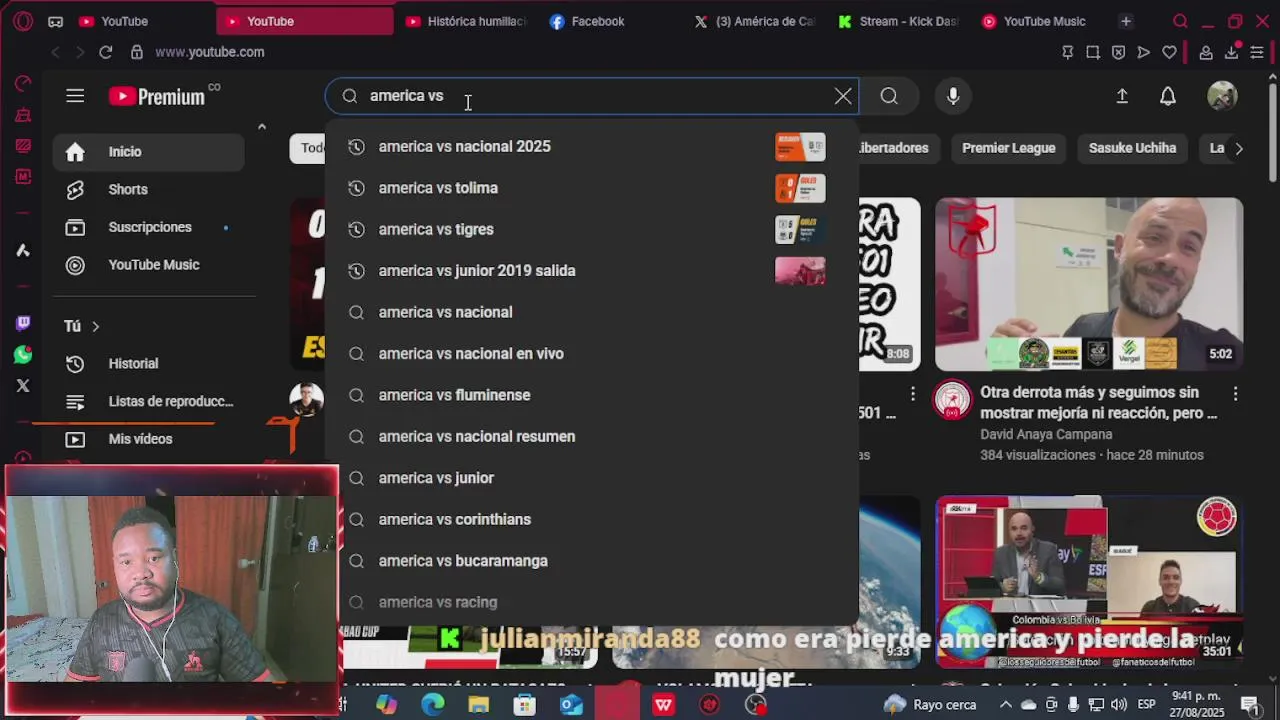This screenshot has width=1280, height=720.
Task: Expand the Tú section chevron
Action: tap(96, 326)
